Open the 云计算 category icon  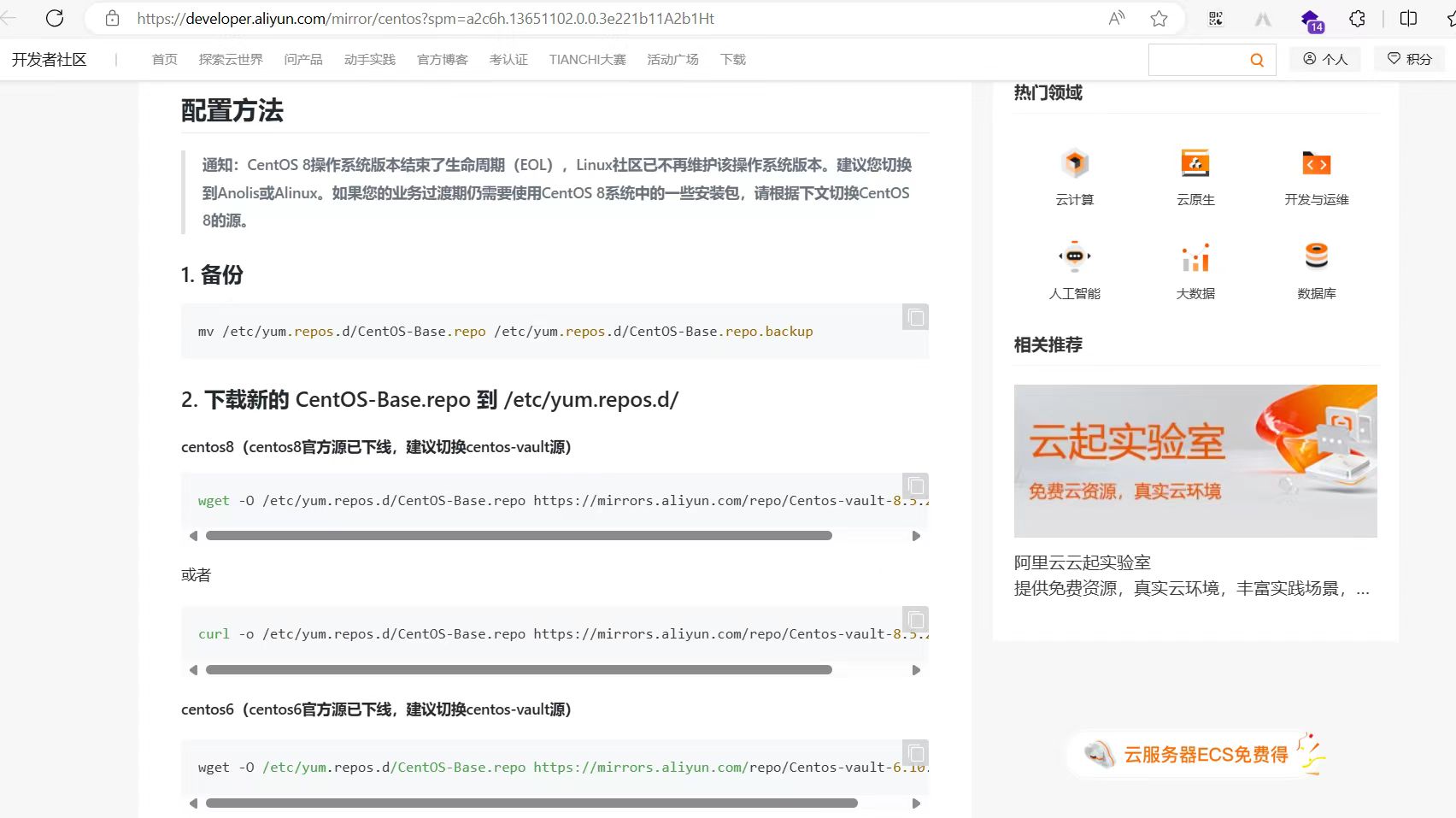pyautogui.click(x=1074, y=163)
